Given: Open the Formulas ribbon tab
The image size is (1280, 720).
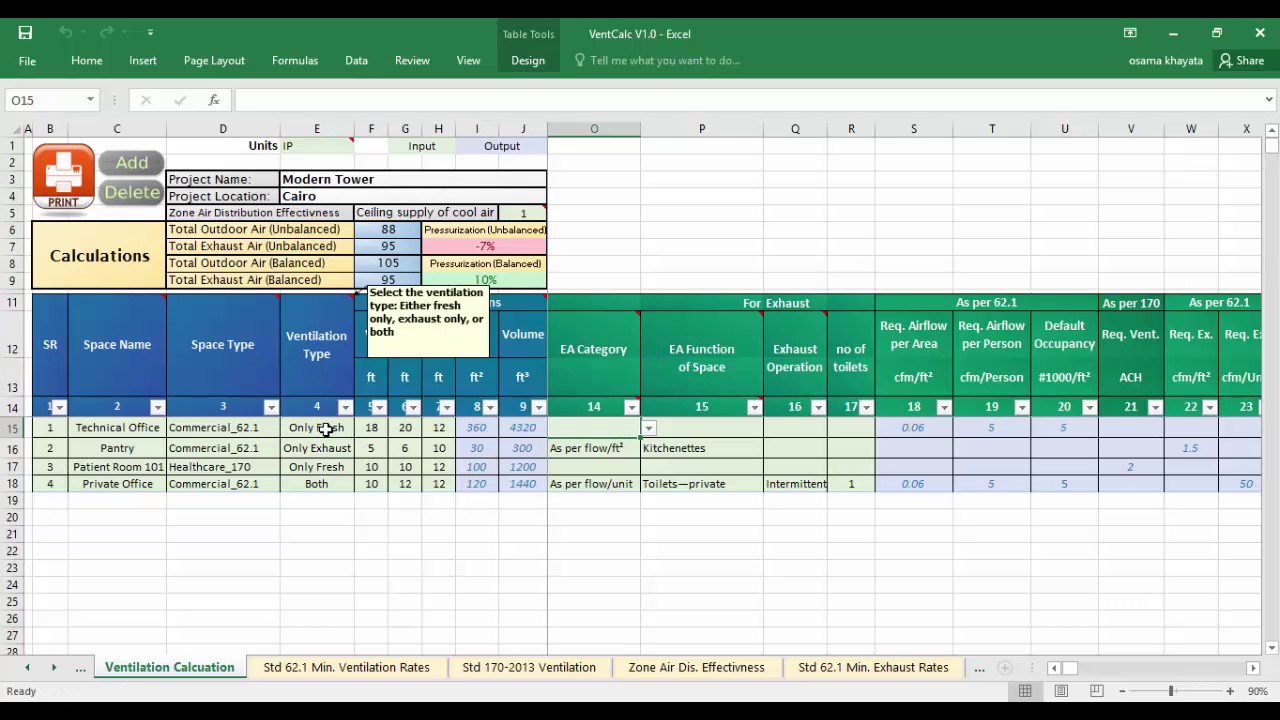Looking at the screenshot, I should [295, 60].
